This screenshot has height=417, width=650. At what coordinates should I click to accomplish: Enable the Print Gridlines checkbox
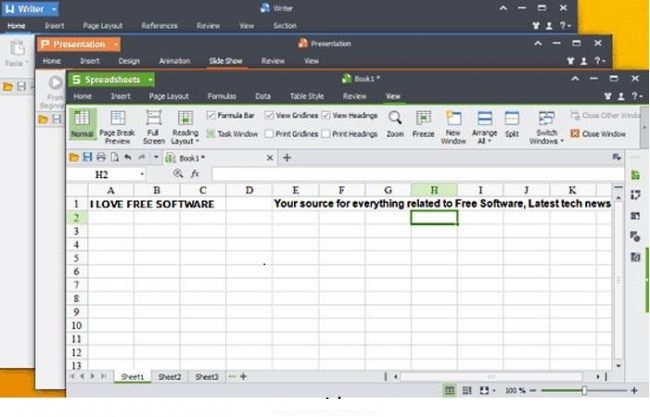click(x=269, y=134)
